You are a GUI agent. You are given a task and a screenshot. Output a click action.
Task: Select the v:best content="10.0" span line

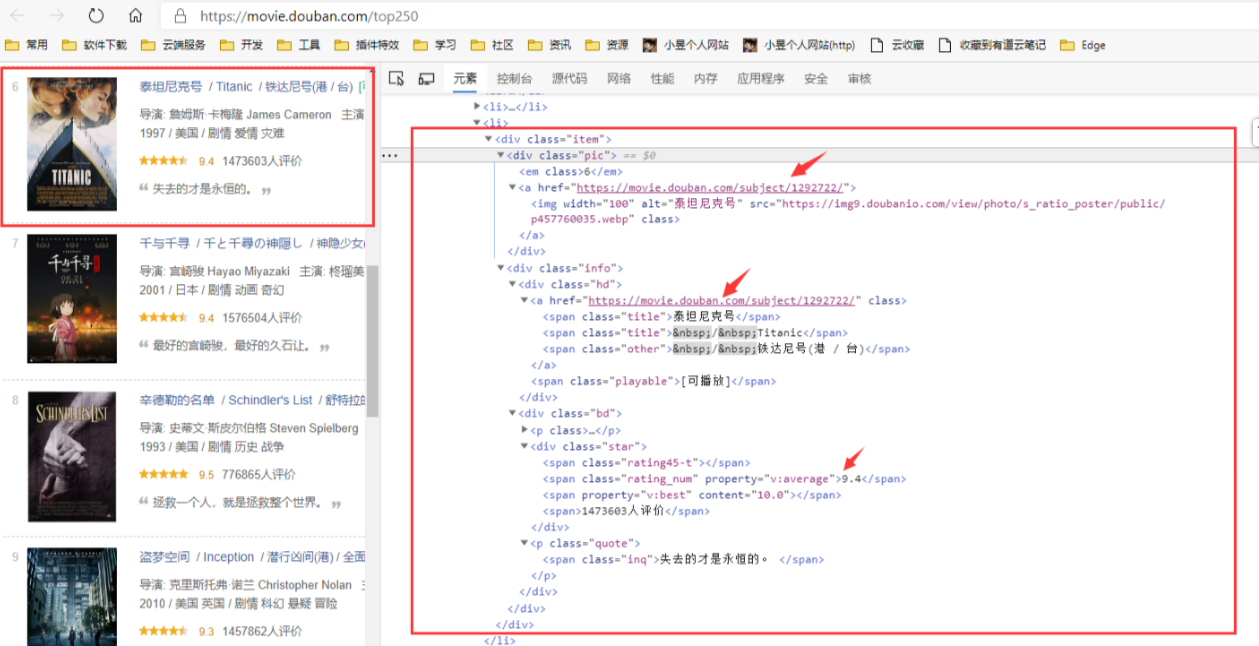pos(692,495)
